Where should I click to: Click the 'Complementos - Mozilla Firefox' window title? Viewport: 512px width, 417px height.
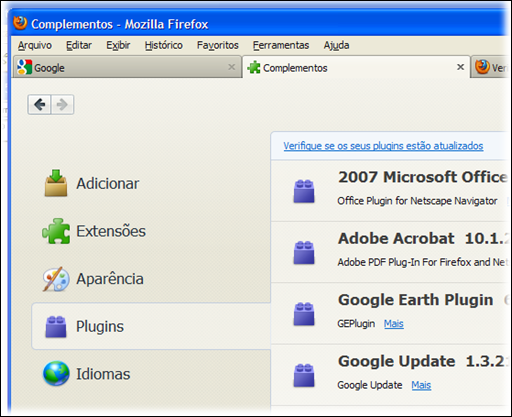pos(120,24)
